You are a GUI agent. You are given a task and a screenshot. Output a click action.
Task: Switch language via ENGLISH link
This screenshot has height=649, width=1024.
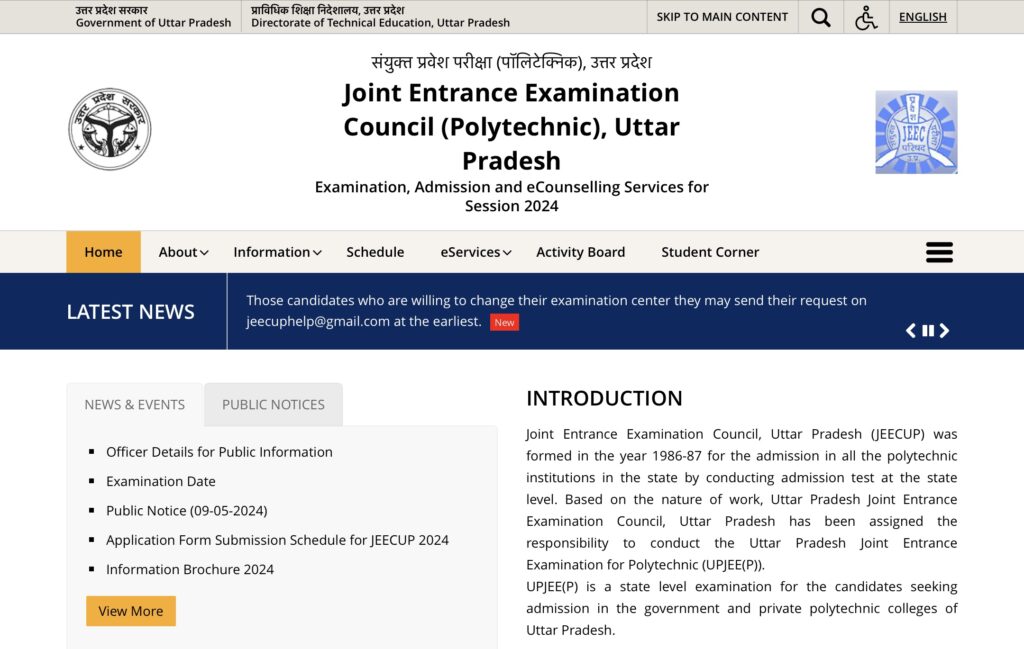pos(922,17)
